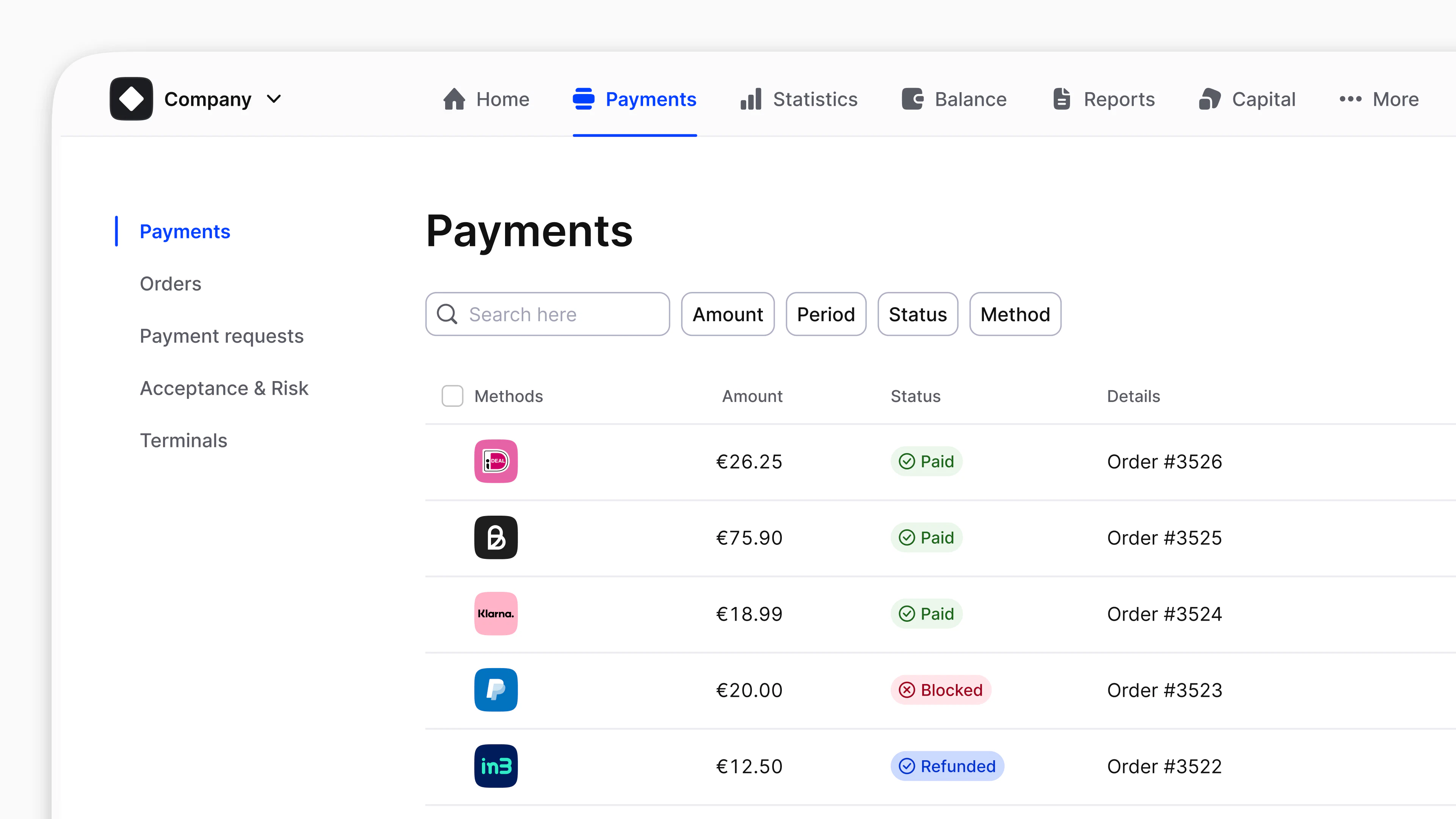Click the €75.90 amount
Image resolution: width=1456 pixels, height=819 pixels.
tap(749, 538)
